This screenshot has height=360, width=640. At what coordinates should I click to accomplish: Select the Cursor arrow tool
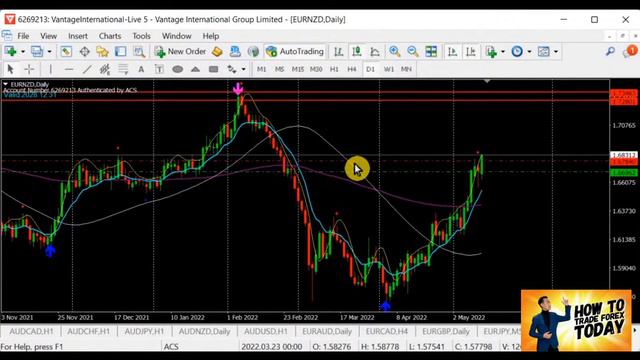pos(11,69)
